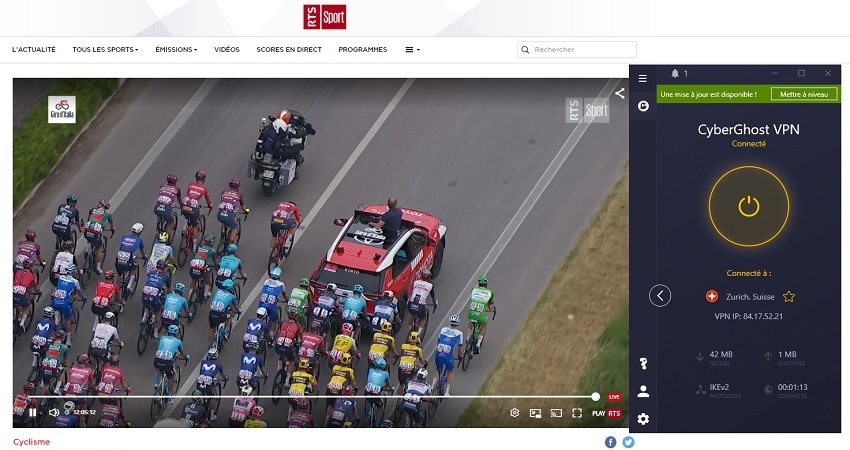Viewport: 850px width, 450px height.
Task: Share the live video stream
Action: (x=619, y=93)
